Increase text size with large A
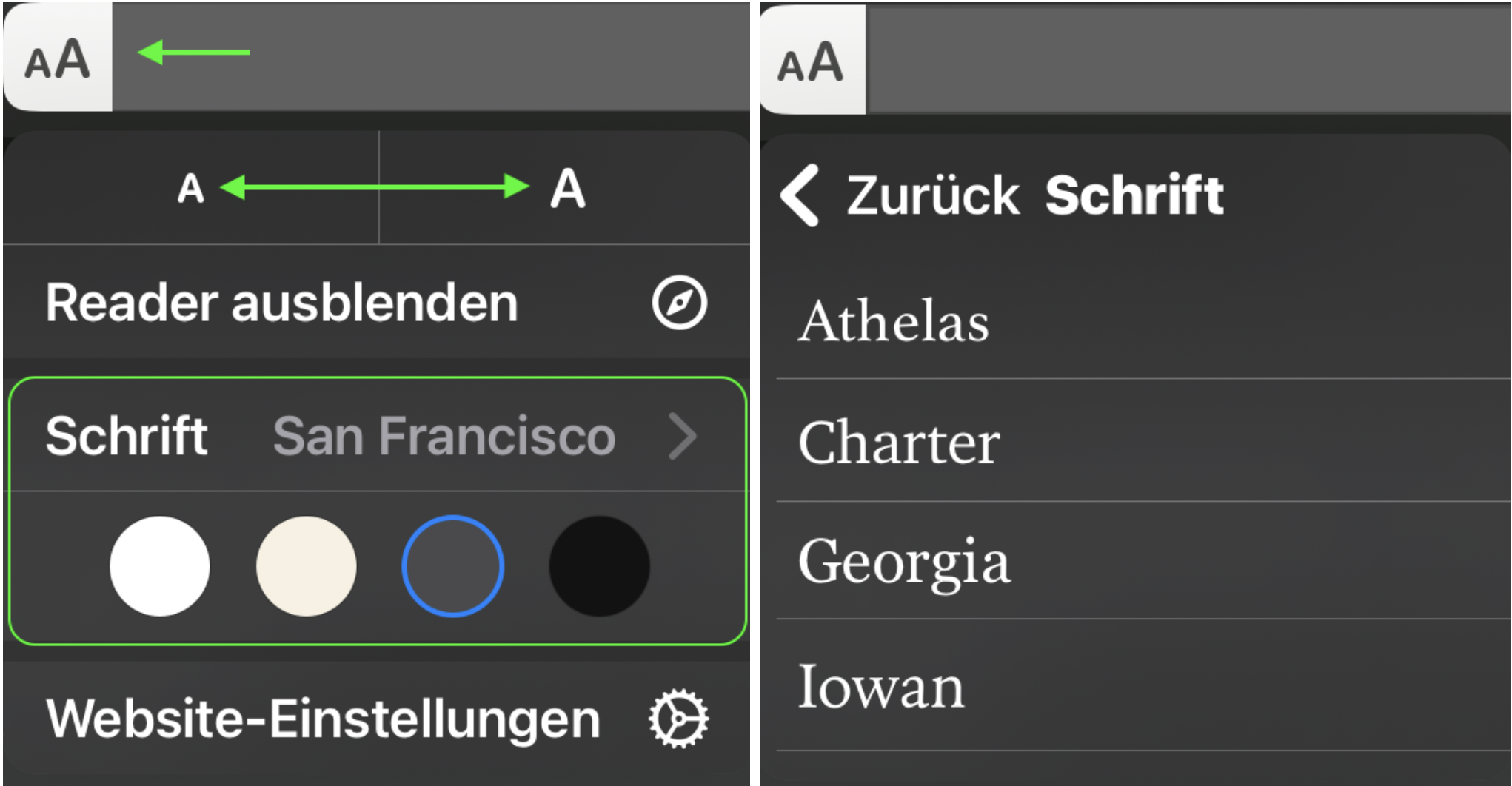 pyautogui.click(x=568, y=188)
